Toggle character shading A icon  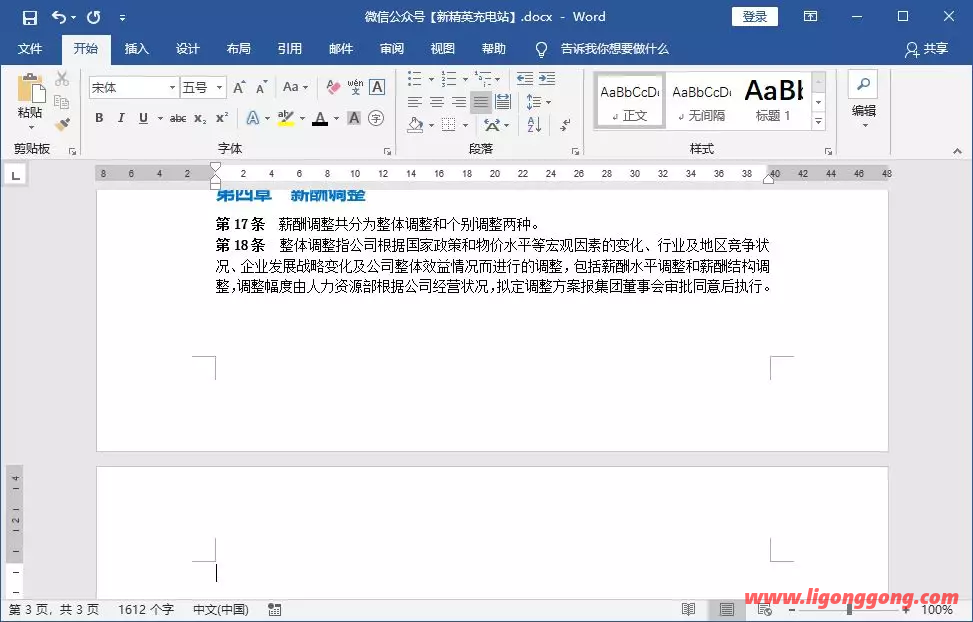click(x=354, y=118)
